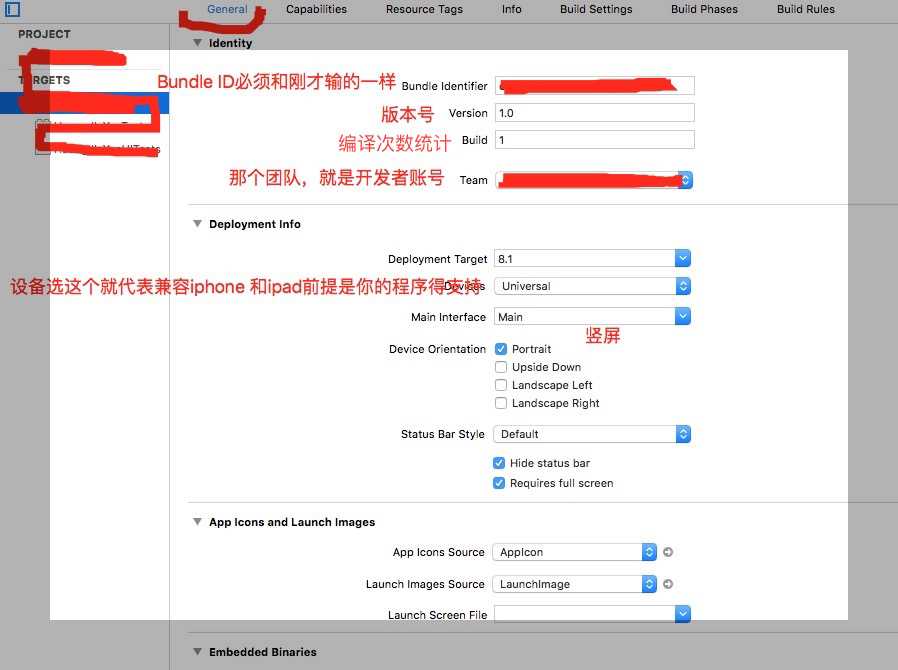Open the Devices Universal dropdown
The image size is (898, 670).
point(592,286)
